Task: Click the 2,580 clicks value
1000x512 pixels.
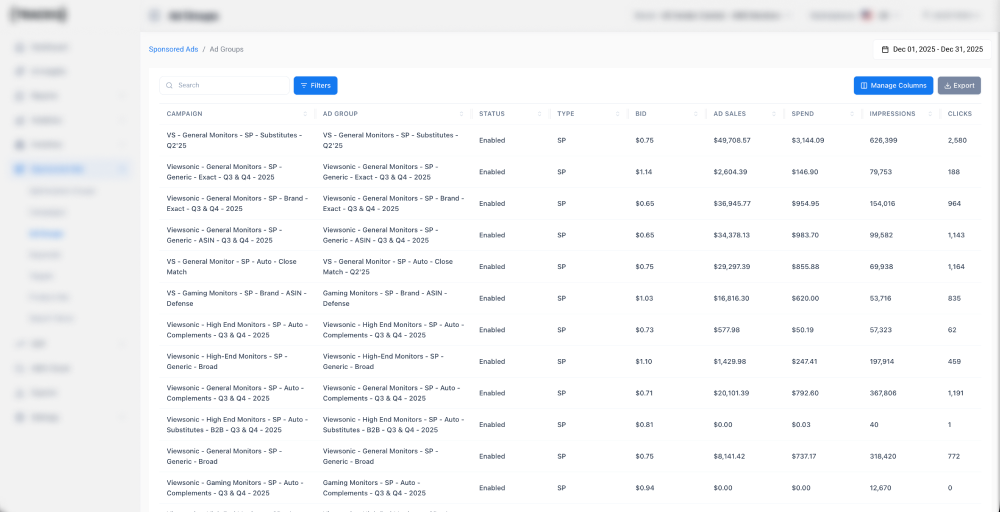Action: pyautogui.click(x=958, y=140)
